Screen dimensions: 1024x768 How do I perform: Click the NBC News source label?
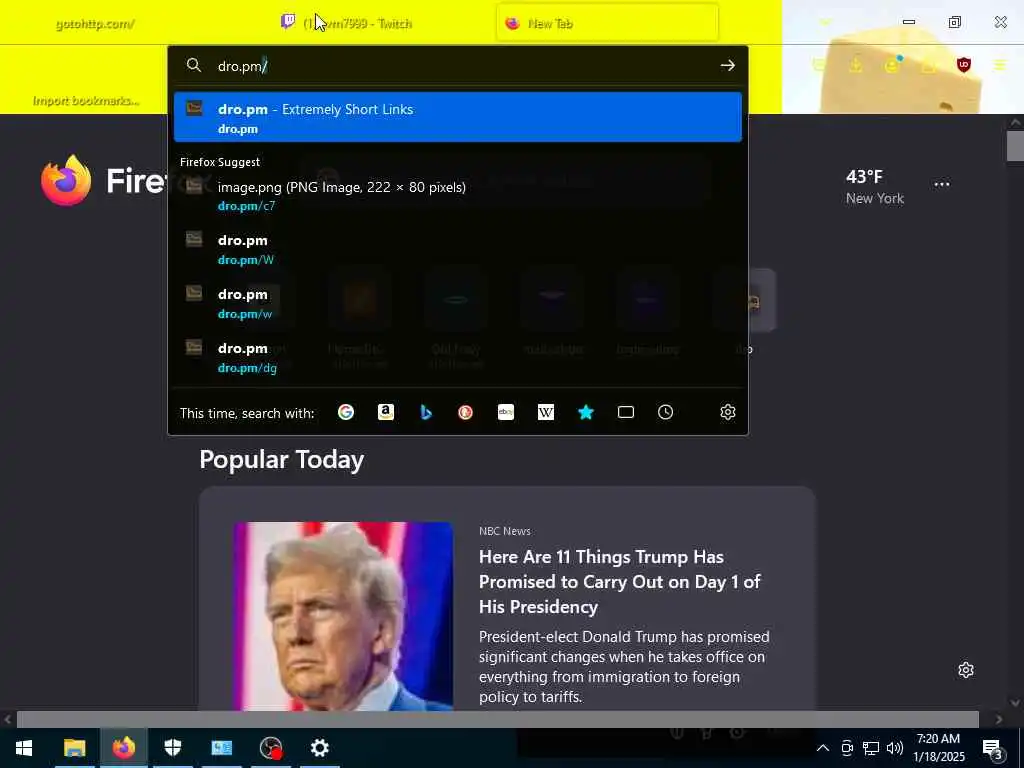[x=504, y=531]
